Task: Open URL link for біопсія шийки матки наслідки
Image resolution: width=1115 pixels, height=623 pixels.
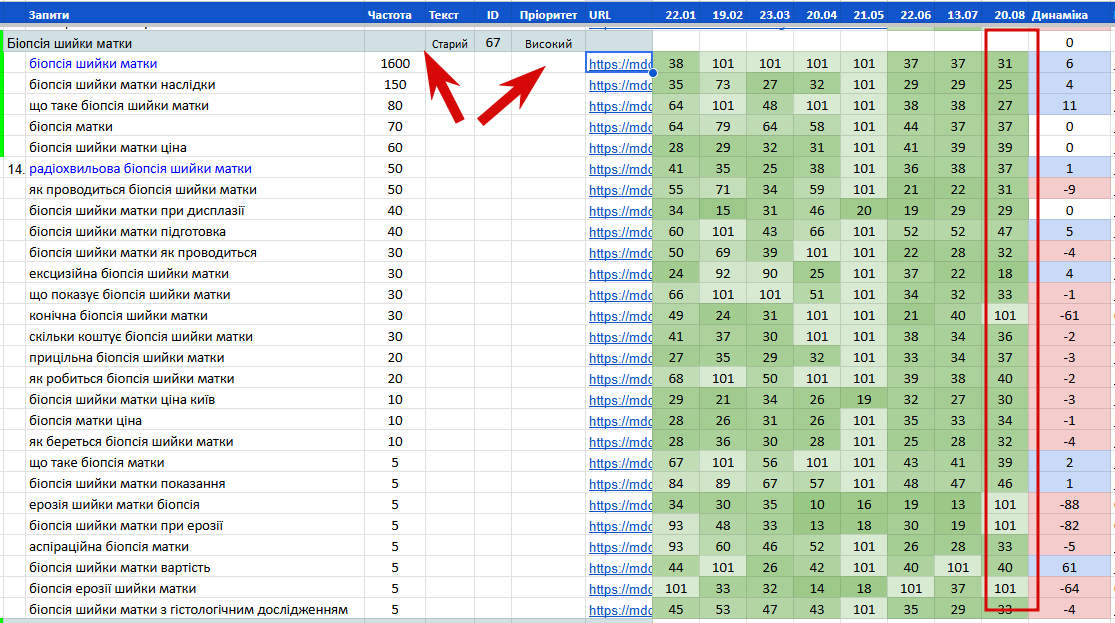Action: 620,85
